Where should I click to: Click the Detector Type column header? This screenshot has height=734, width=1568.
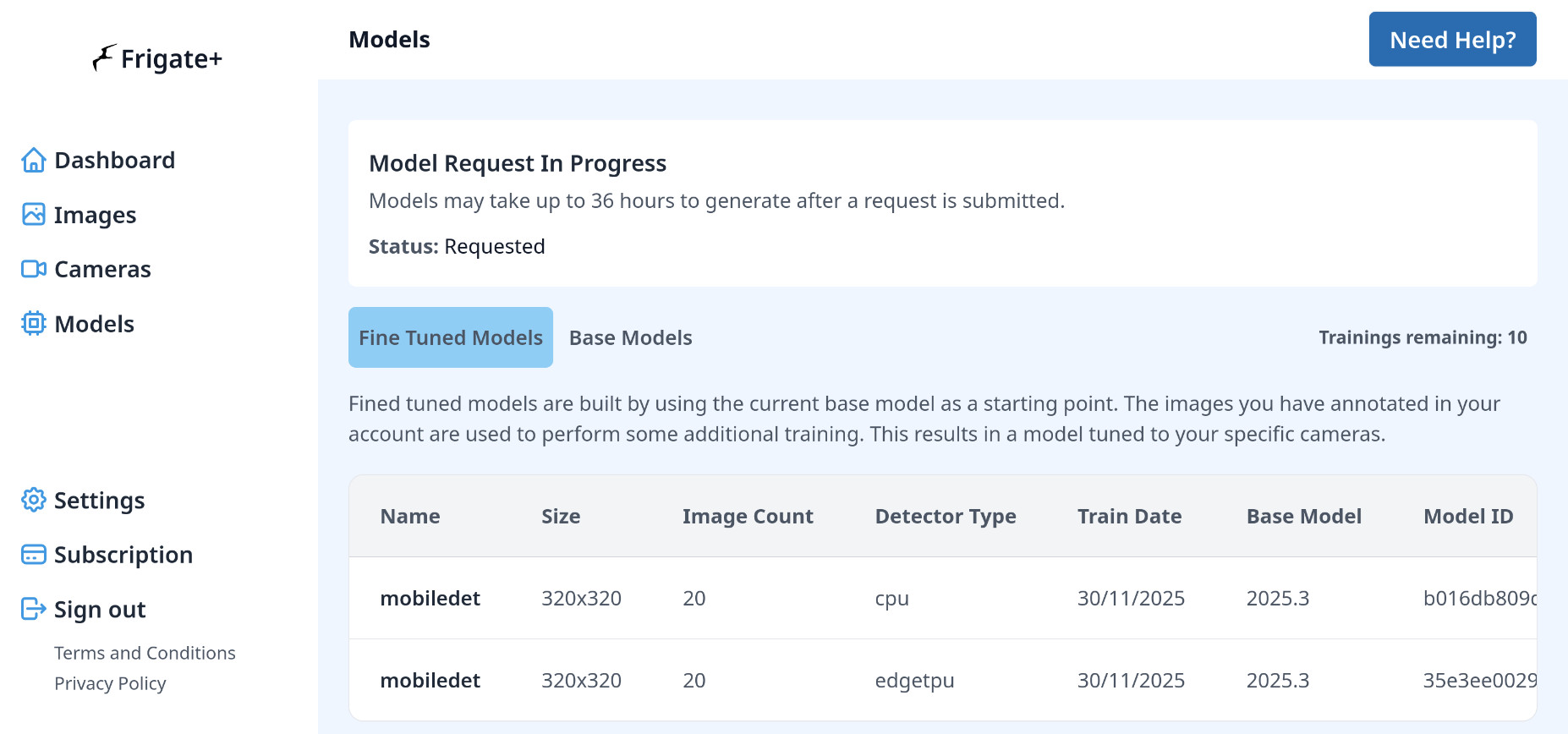tap(946, 516)
